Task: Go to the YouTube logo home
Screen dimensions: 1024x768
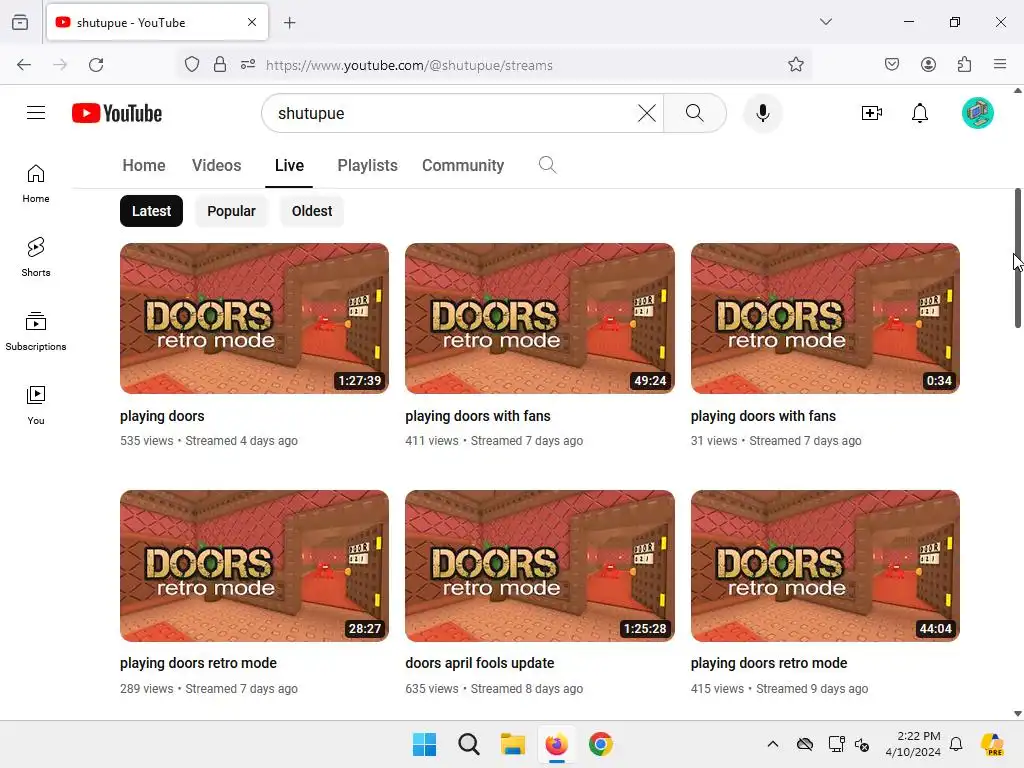Action: point(117,113)
